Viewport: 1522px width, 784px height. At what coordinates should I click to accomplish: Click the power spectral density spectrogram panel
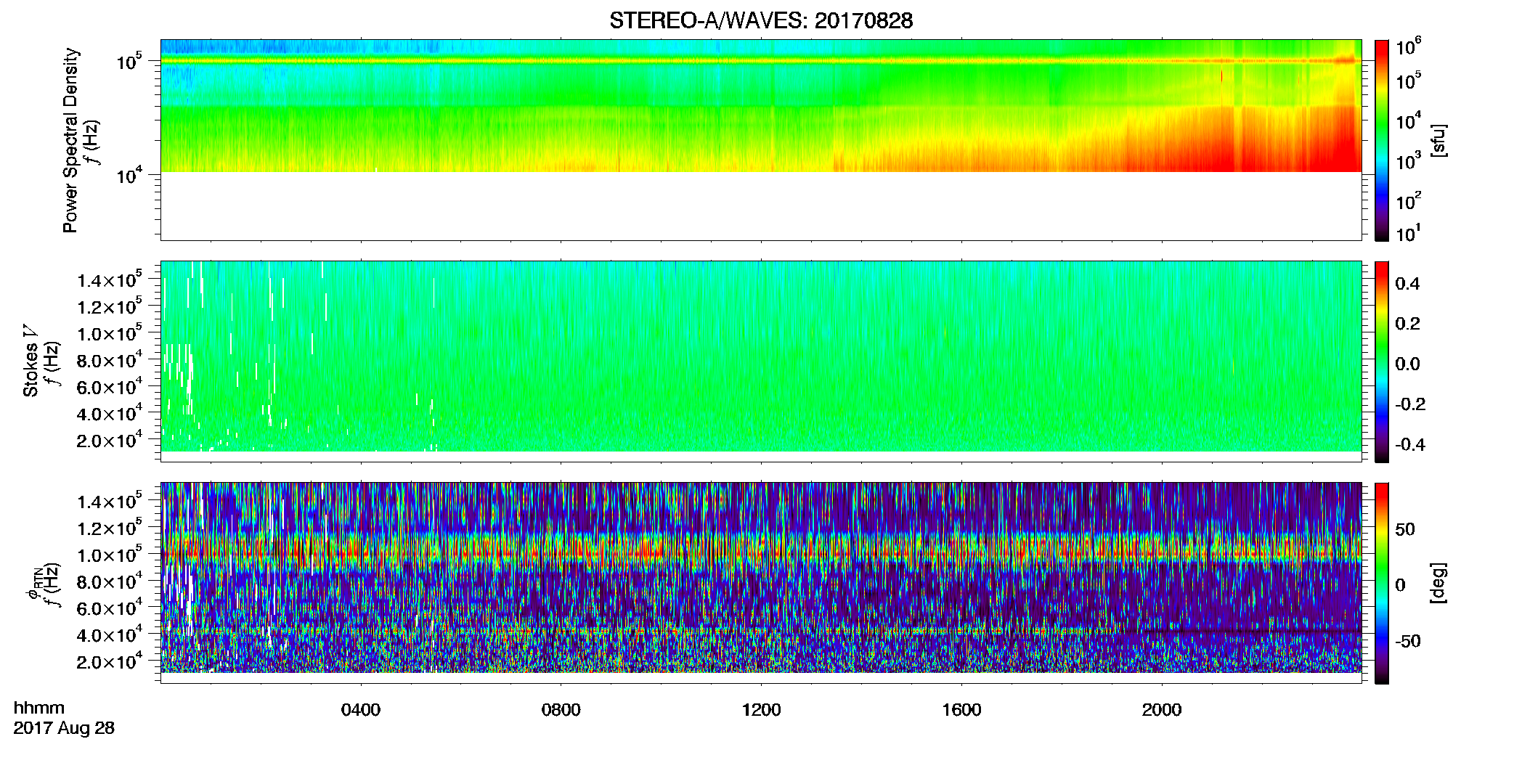click(x=761, y=140)
